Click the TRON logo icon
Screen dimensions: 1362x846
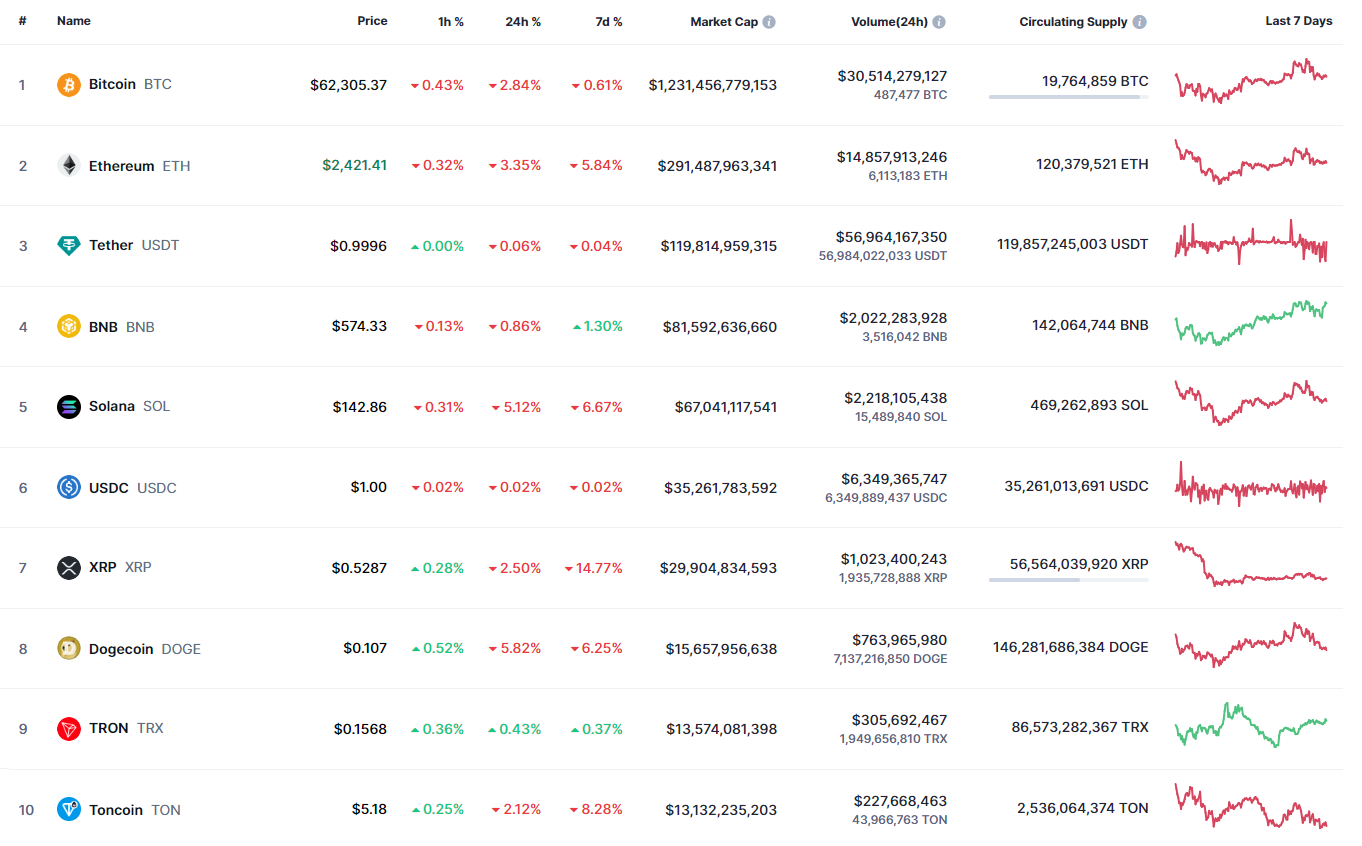click(x=69, y=729)
